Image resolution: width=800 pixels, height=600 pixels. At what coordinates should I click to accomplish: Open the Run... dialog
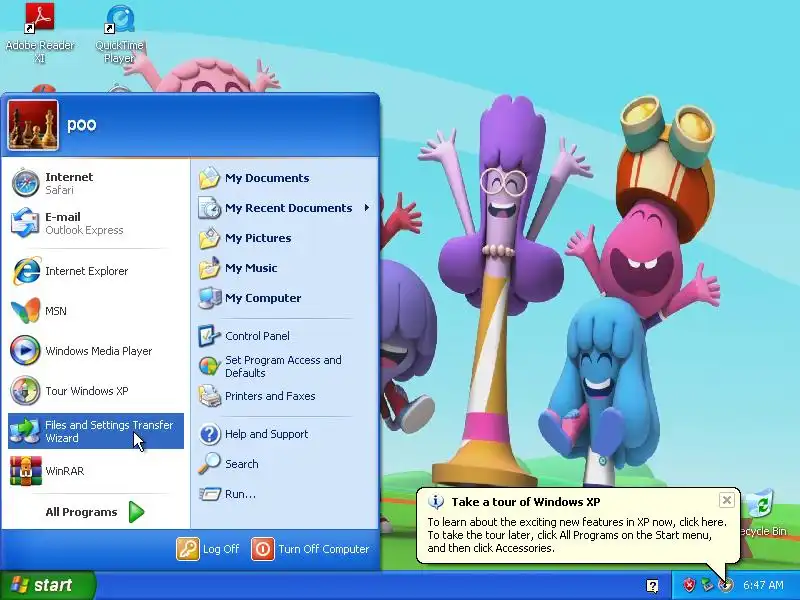(286, 494)
